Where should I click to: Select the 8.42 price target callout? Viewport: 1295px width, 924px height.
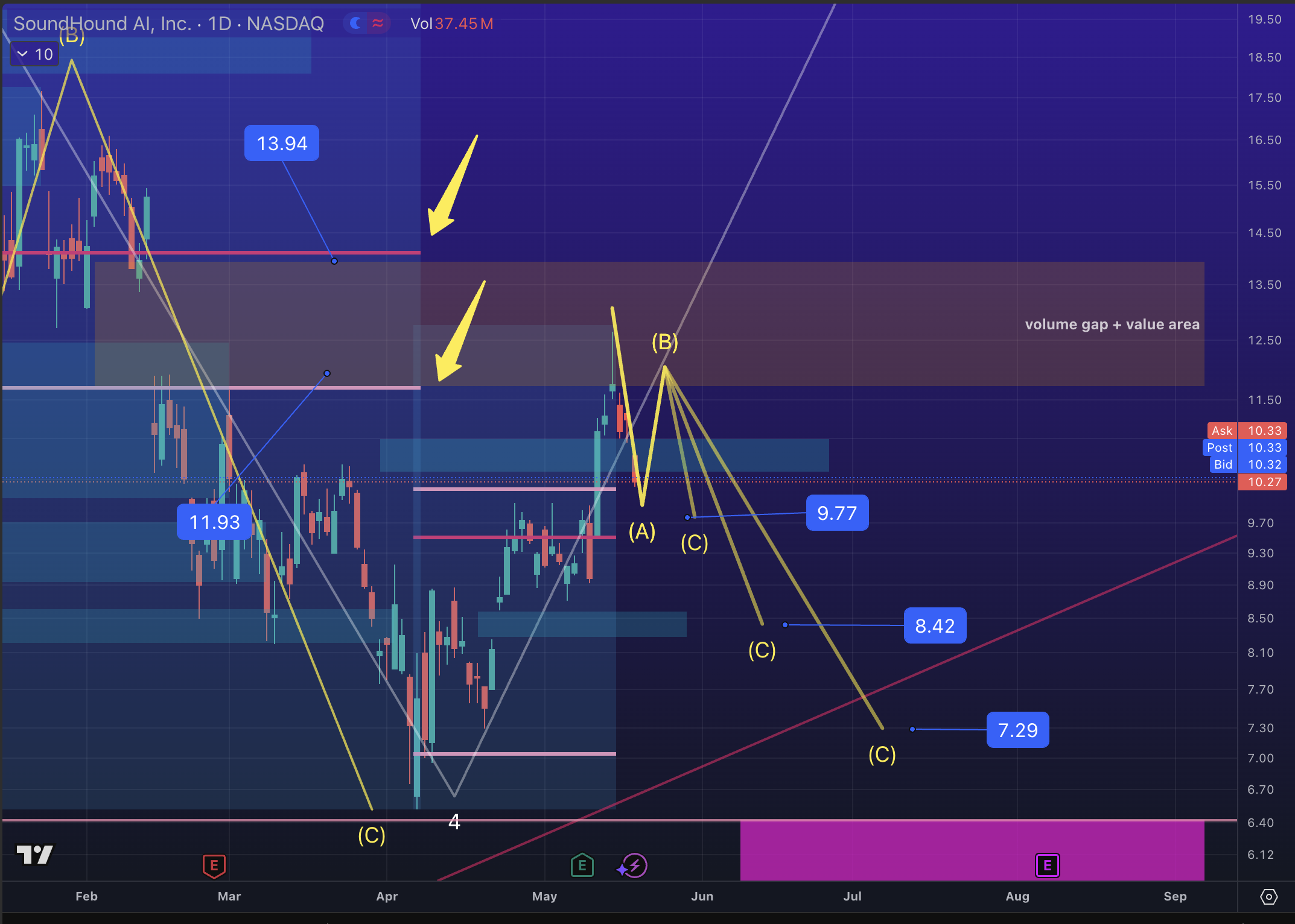(x=935, y=626)
